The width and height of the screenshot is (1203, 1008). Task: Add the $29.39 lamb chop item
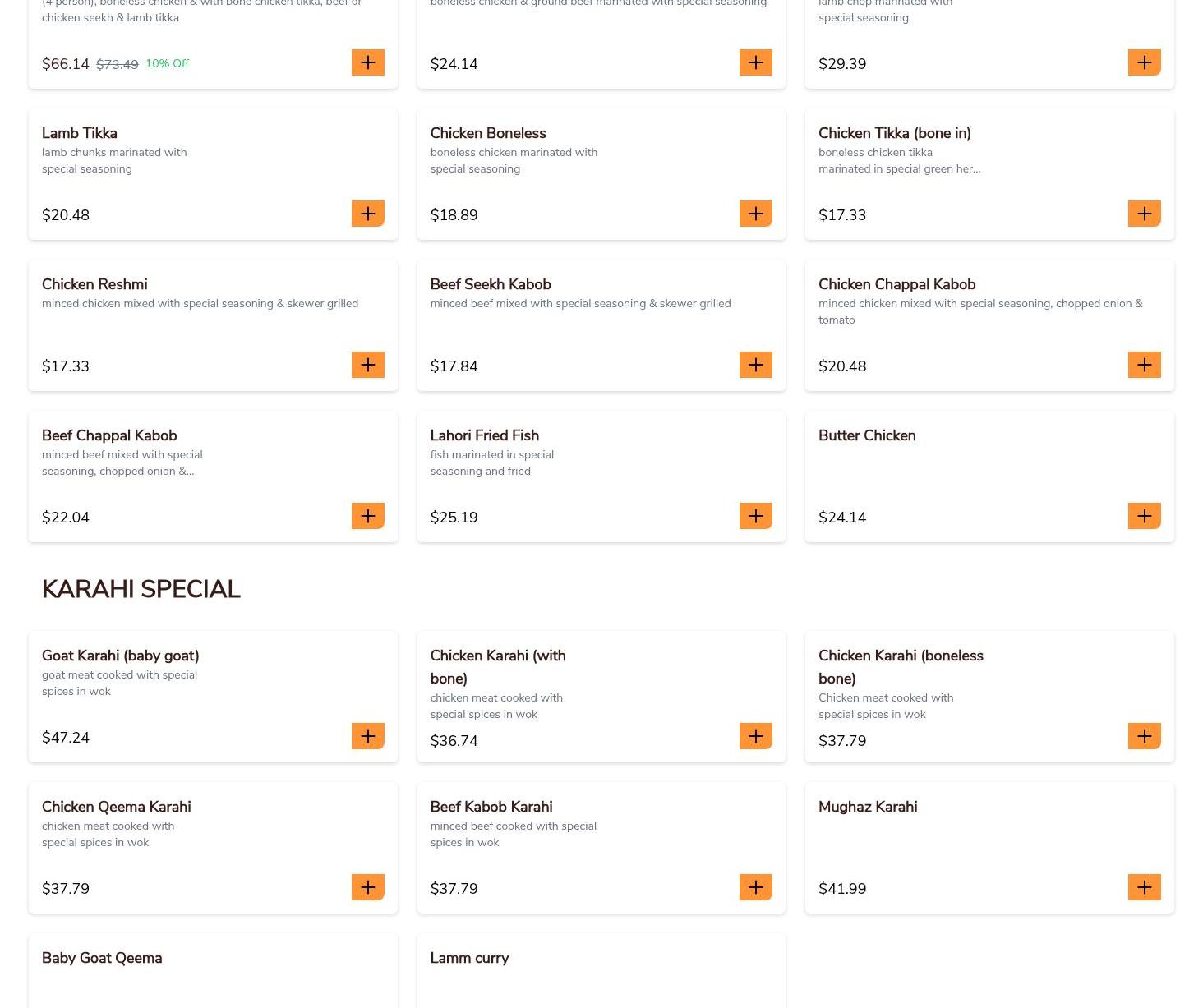(1144, 62)
